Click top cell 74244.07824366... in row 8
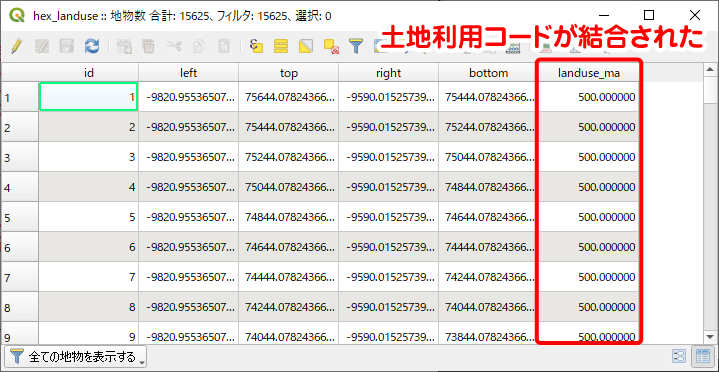The width and height of the screenshot is (719, 372). click(x=288, y=307)
